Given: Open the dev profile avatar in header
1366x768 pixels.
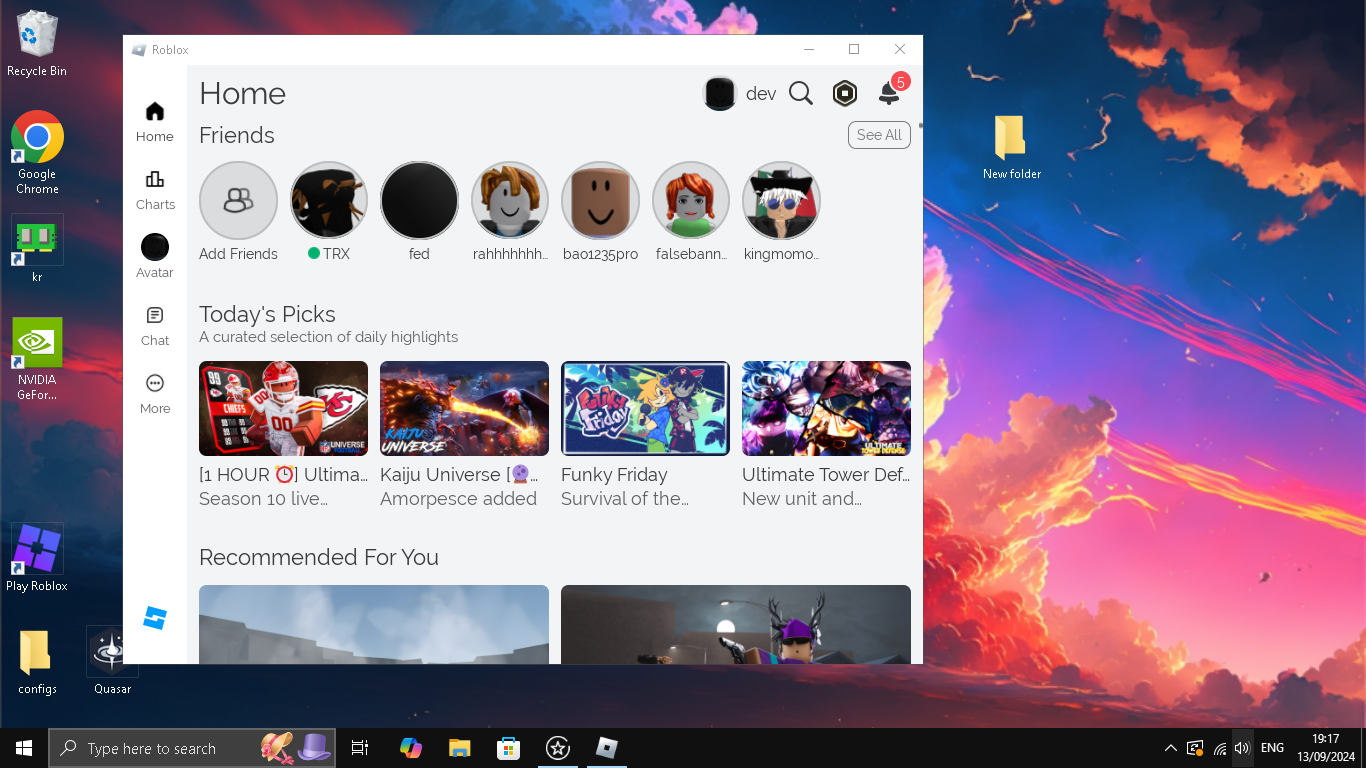Looking at the screenshot, I should [720, 93].
